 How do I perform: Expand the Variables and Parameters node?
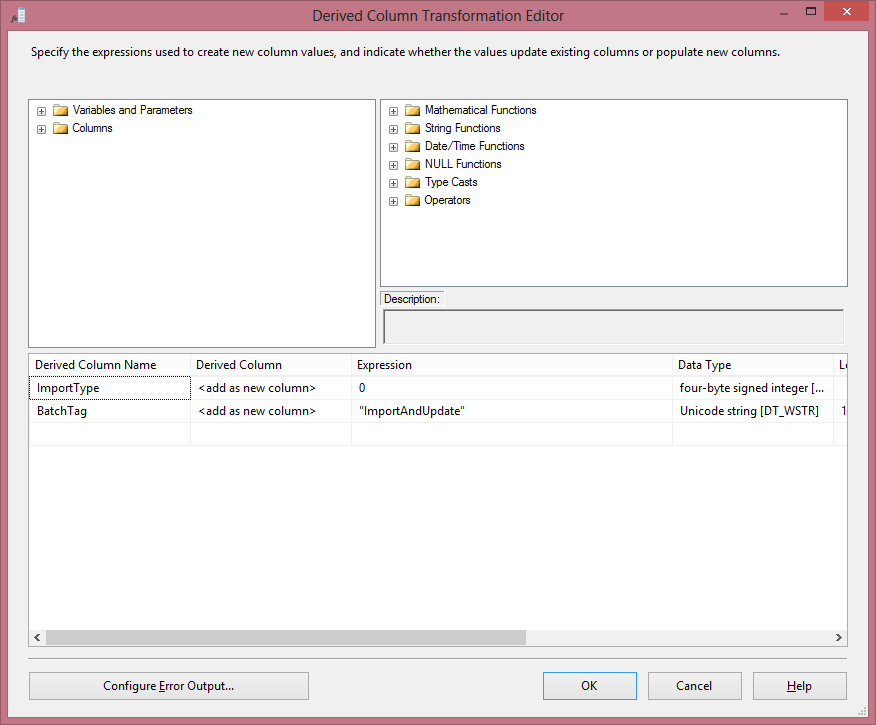pos(41,111)
